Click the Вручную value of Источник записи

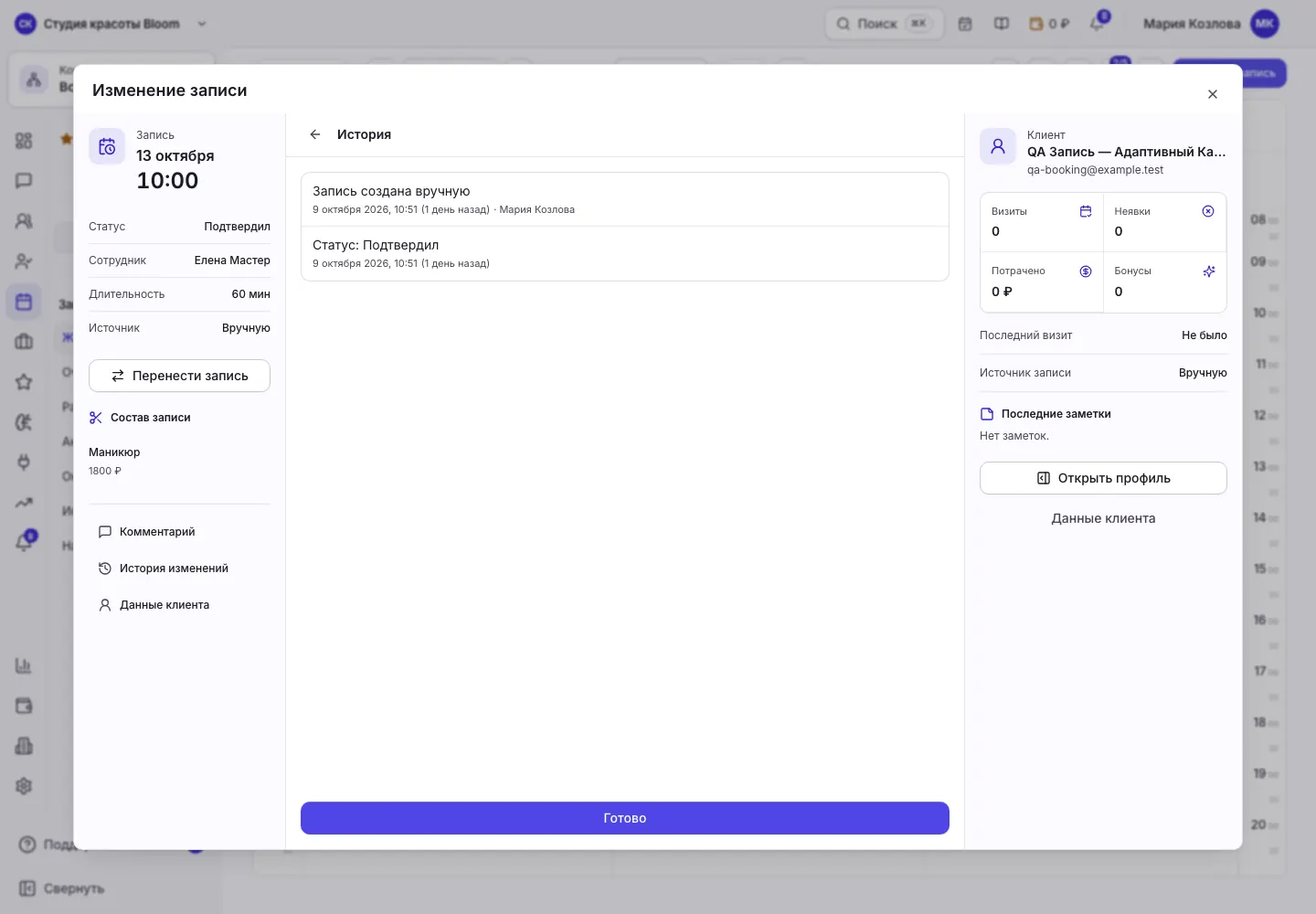point(1203,373)
